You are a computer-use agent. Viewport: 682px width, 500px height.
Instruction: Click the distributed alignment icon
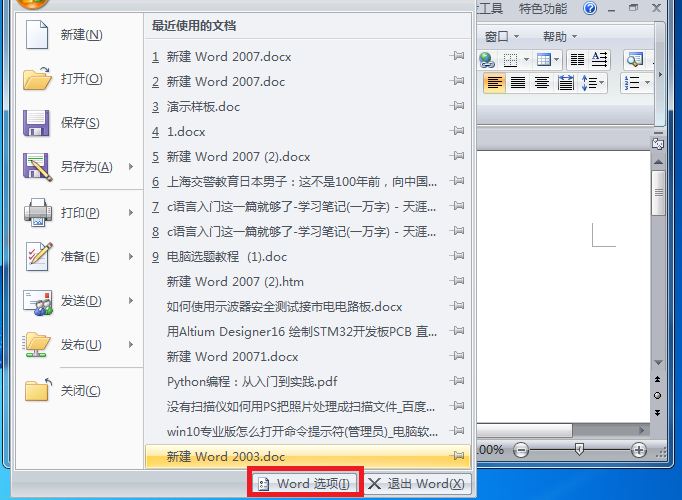[566, 83]
